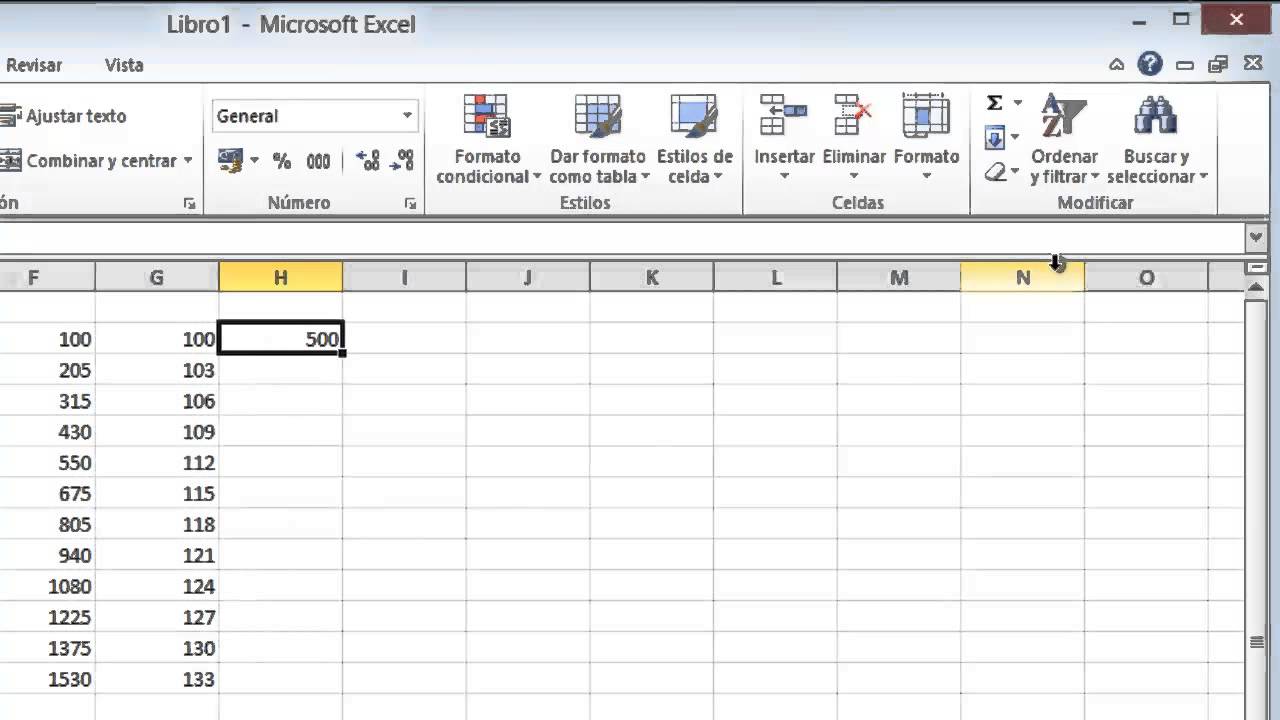Apply percent style format
Viewport: 1280px width, 720px height.
(282, 160)
